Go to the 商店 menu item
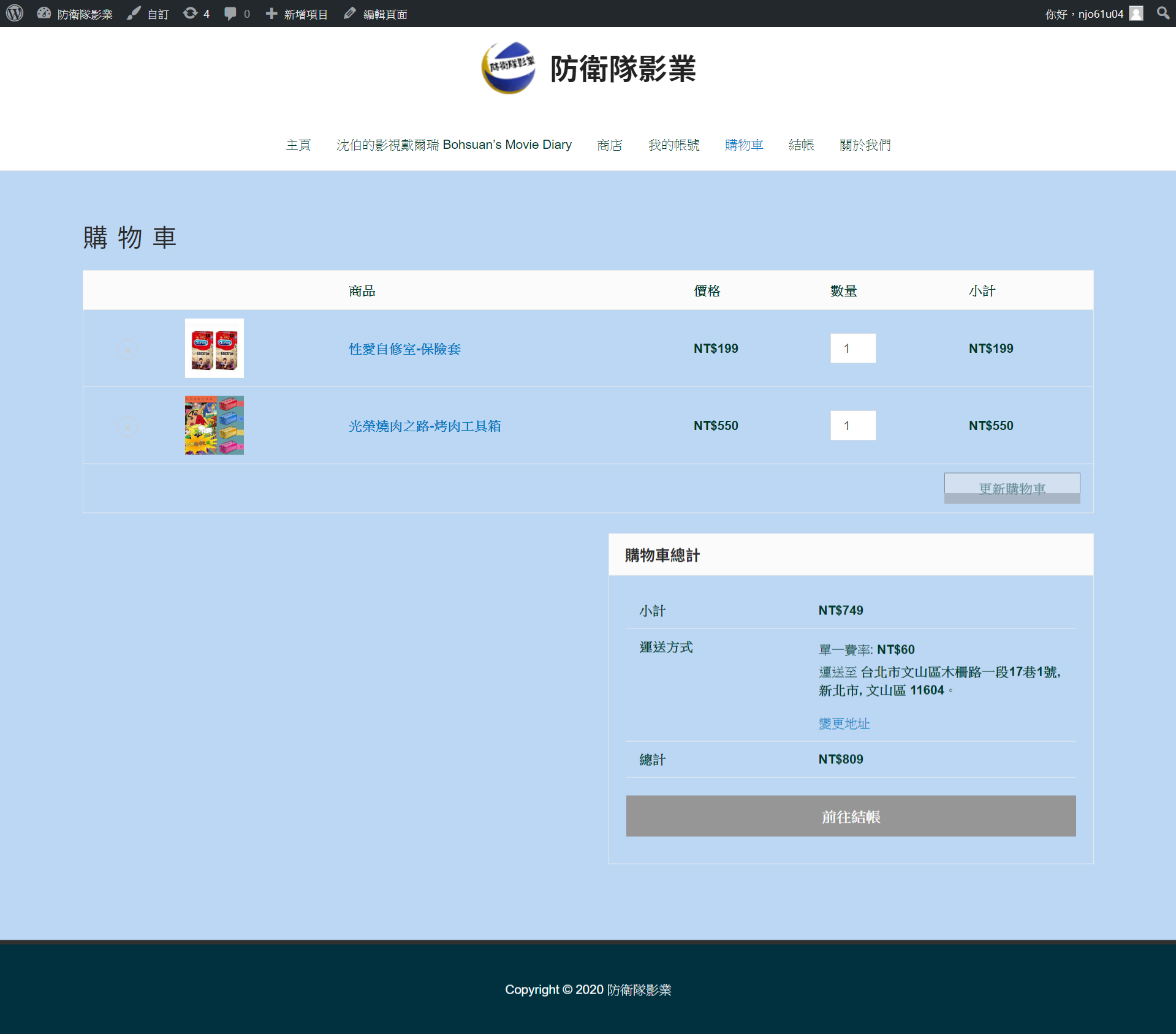1176x1034 pixels. 609,145
